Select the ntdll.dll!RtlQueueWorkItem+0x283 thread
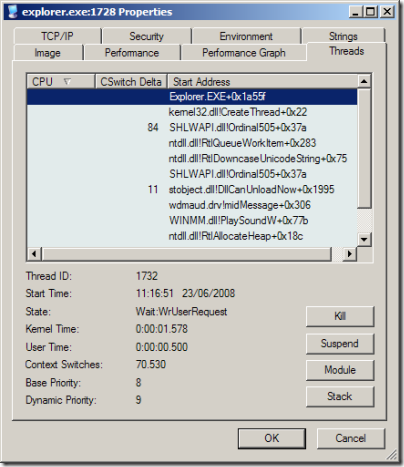The image size is (404, 467). pos(192,143)
